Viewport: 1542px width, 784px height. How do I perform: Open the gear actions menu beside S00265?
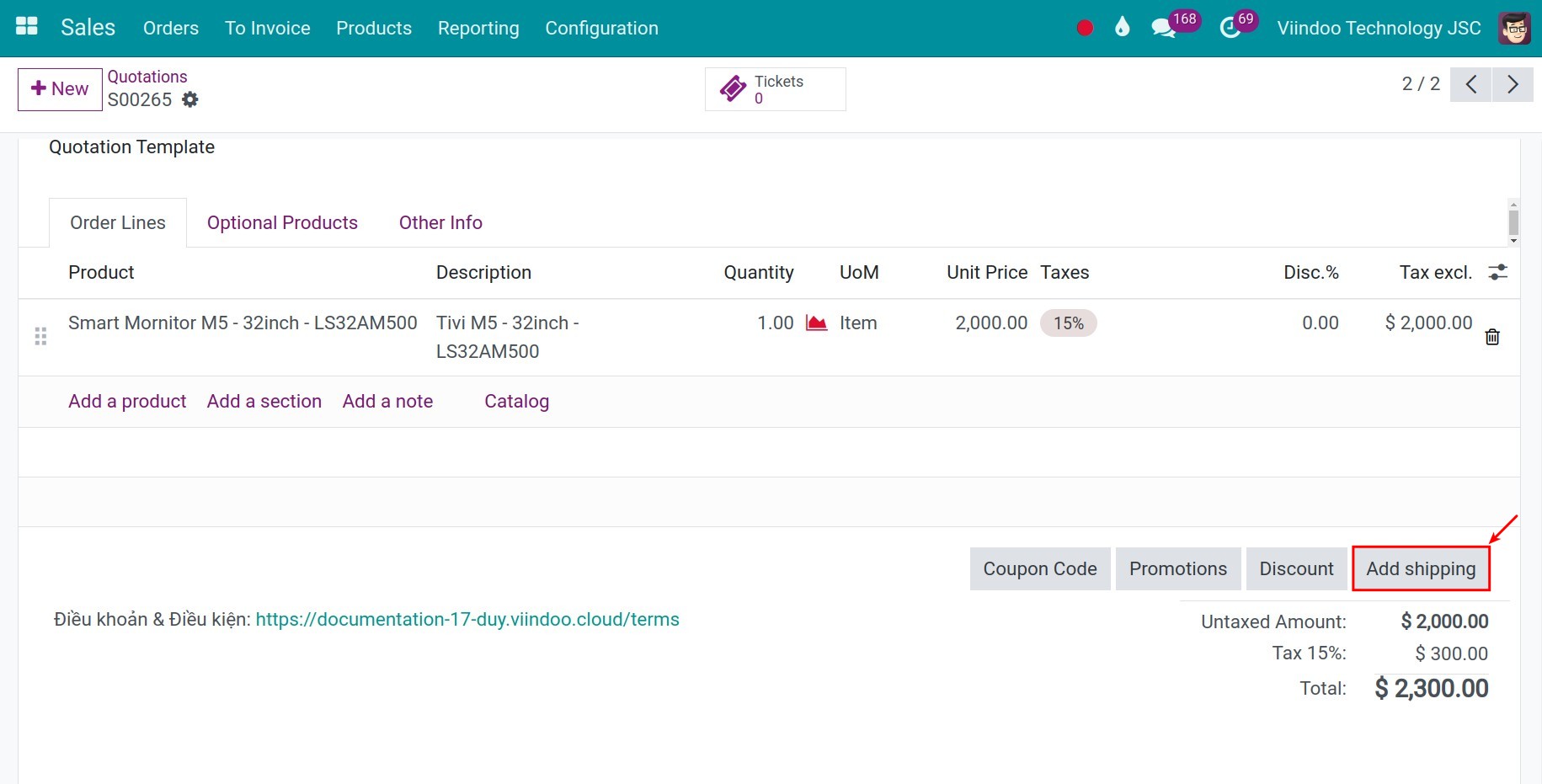click(x=190, y=99)
